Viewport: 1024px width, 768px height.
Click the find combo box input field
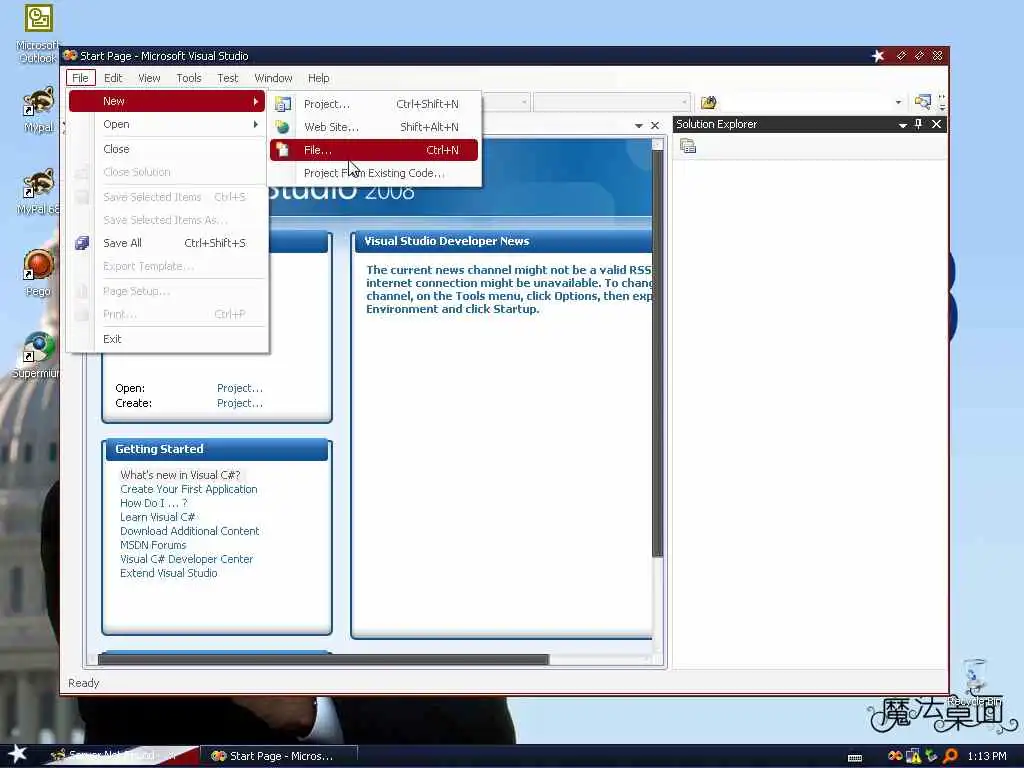[x=806, y=103]
